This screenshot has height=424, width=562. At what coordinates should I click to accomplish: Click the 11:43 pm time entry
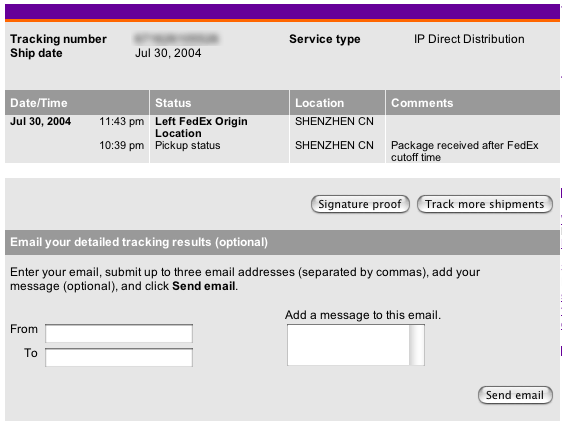[122, 121]
